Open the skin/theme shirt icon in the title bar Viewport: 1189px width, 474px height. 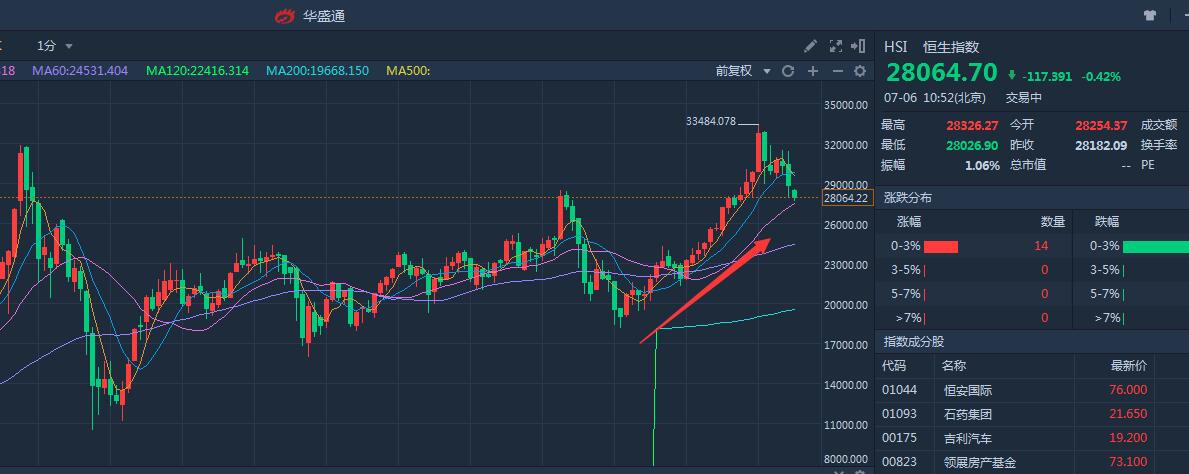pos(1150,15)
